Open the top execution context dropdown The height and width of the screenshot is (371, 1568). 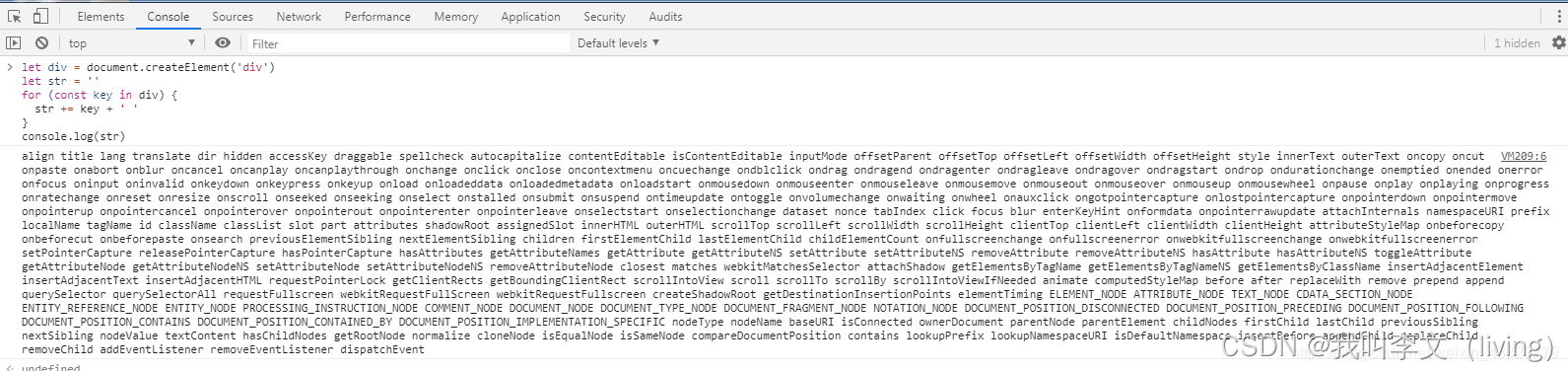[x=132, y=42]
